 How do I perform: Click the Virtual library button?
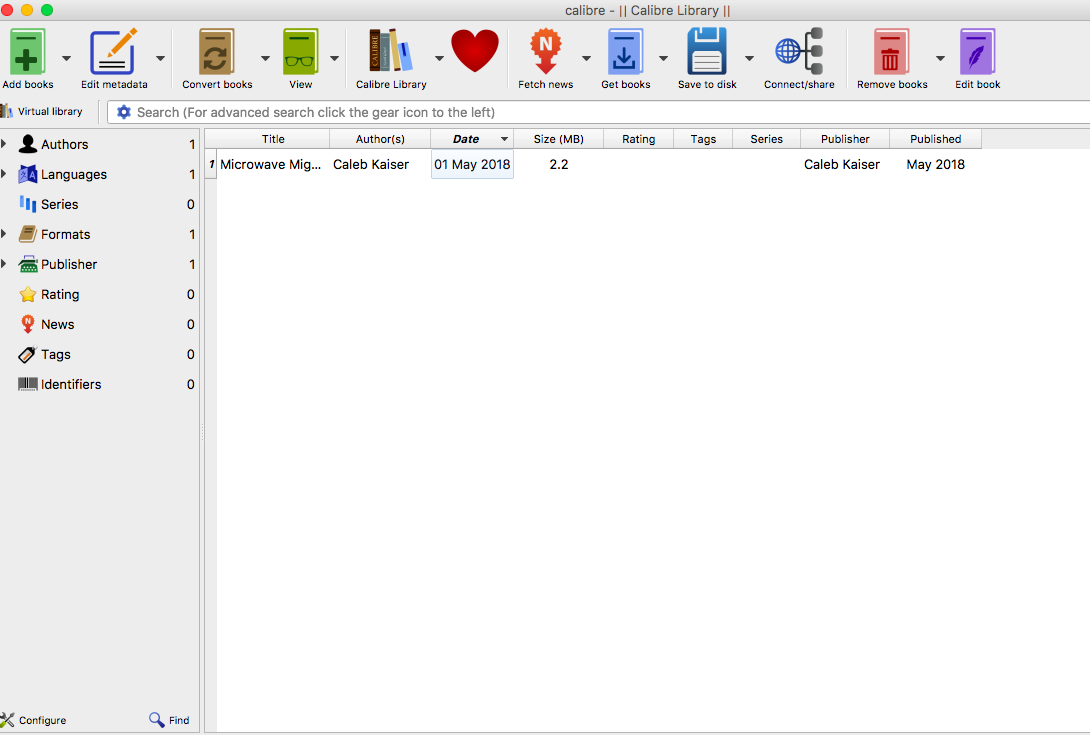(42, 111)
